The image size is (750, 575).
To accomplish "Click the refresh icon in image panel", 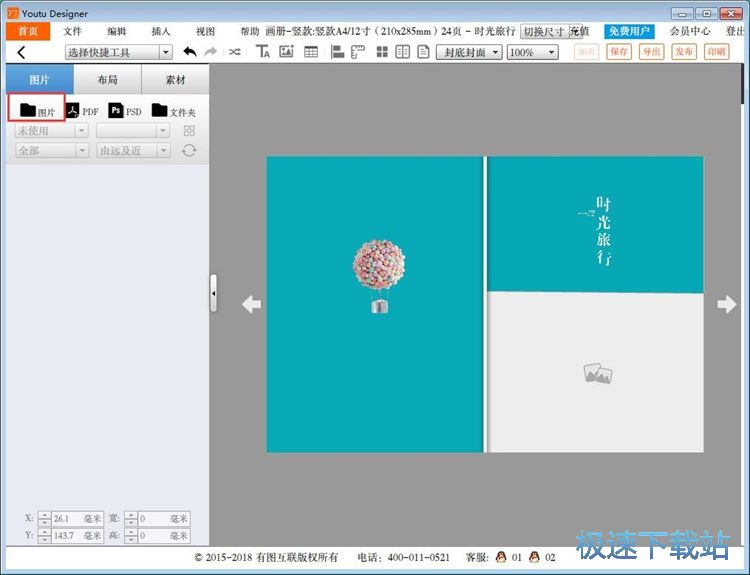I will [x=189, y=151].
